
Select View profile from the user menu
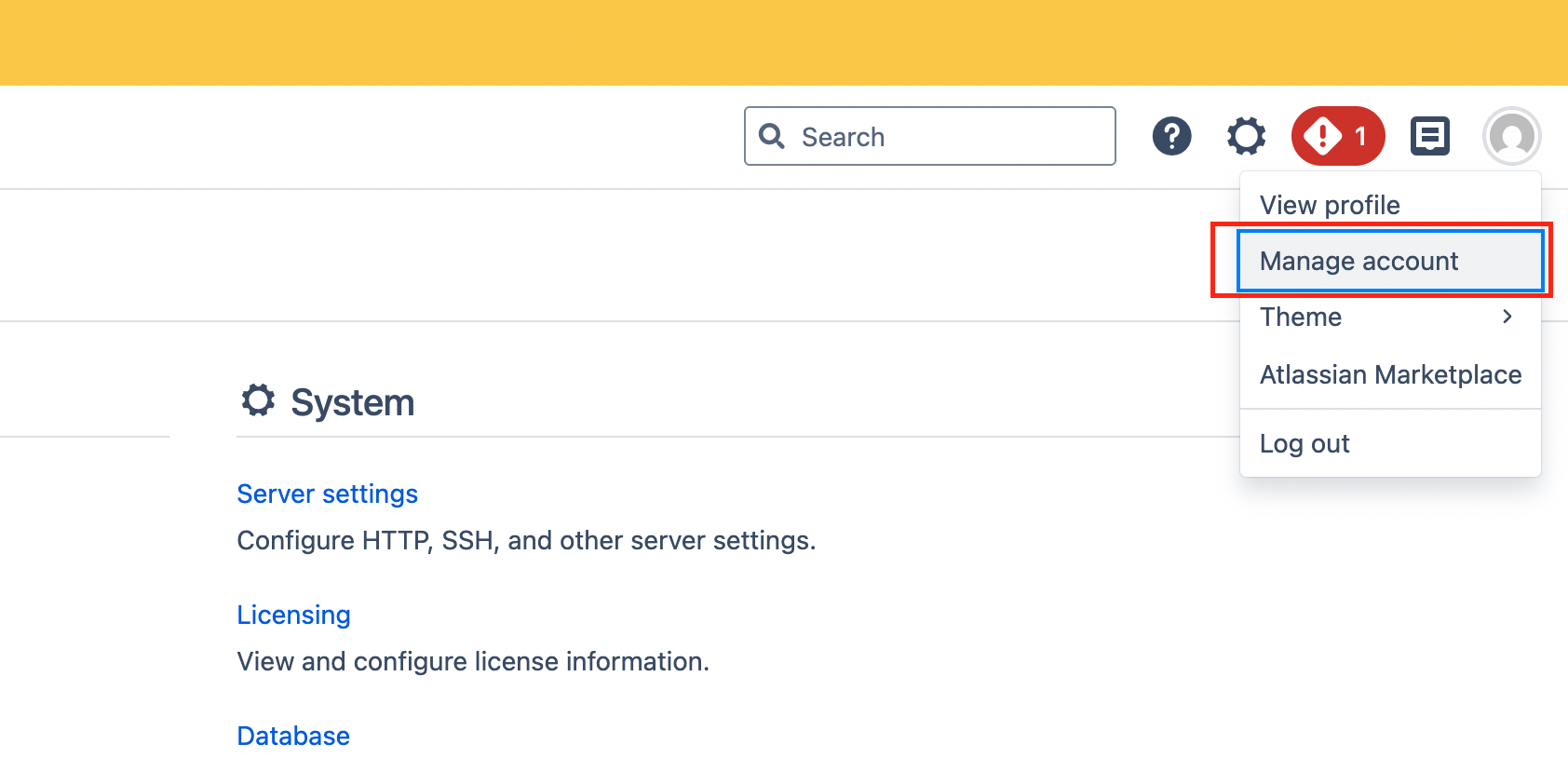[1390, 205]
